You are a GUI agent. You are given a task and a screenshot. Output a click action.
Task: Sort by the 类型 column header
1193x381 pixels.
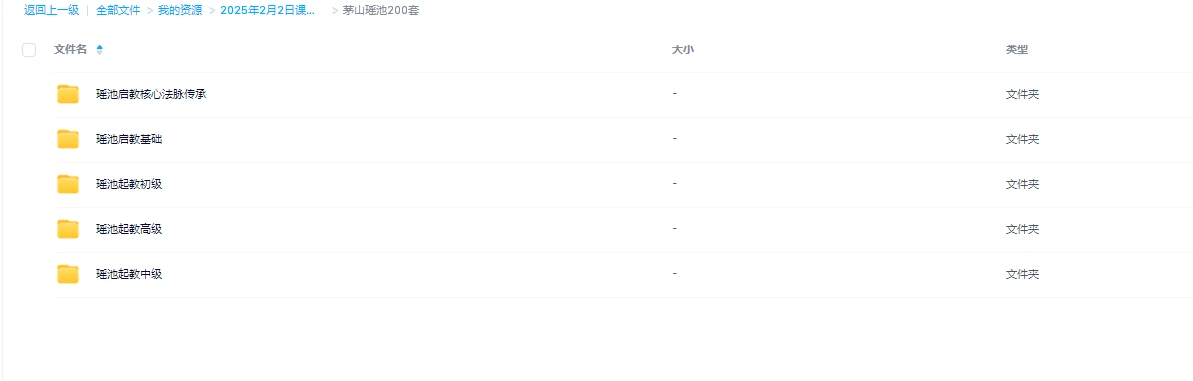click(1016, 49)
